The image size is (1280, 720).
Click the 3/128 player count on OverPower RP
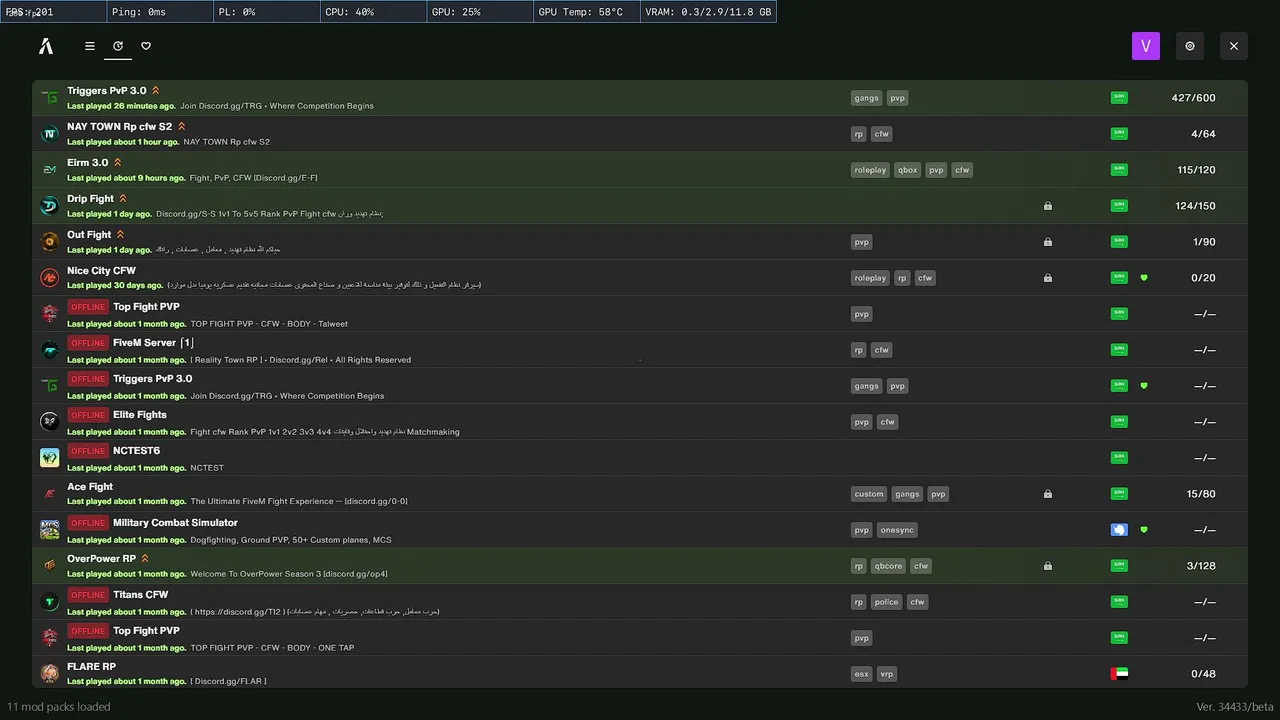(1201, 566)
